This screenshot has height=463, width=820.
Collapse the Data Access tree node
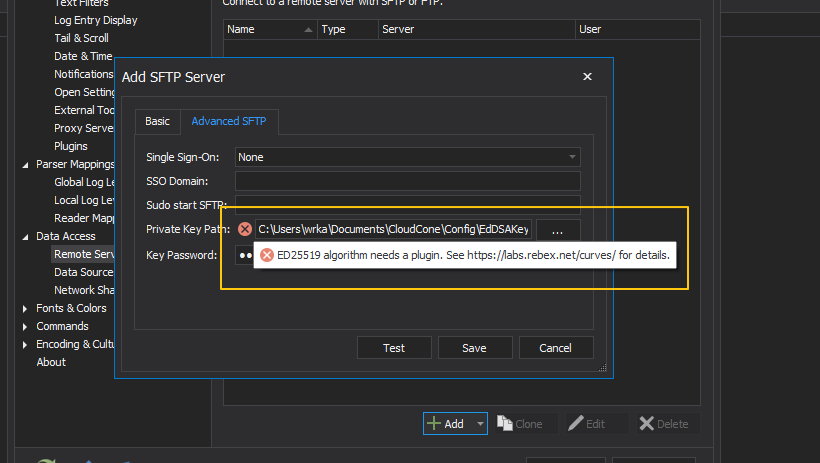pos(25,237)
